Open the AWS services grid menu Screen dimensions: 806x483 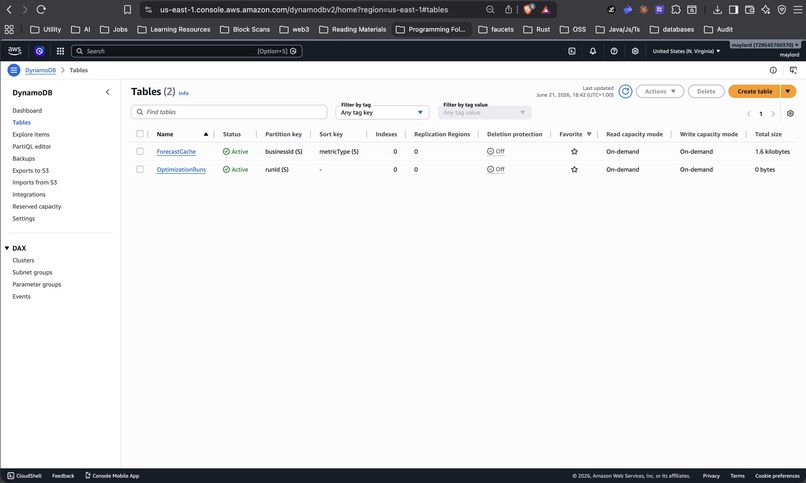tap(60, 51)
